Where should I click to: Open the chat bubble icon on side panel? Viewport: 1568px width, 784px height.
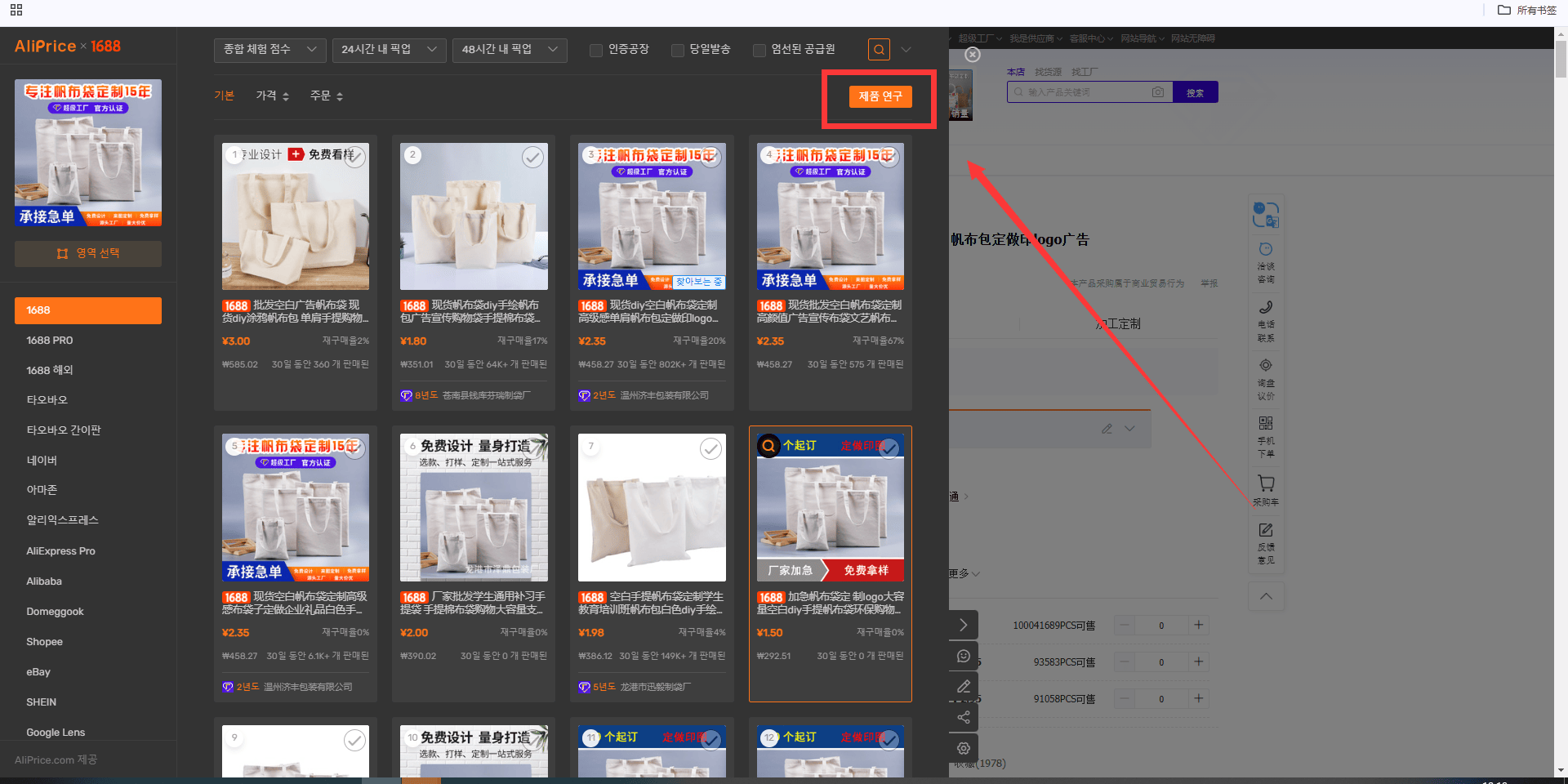[964, 656]
